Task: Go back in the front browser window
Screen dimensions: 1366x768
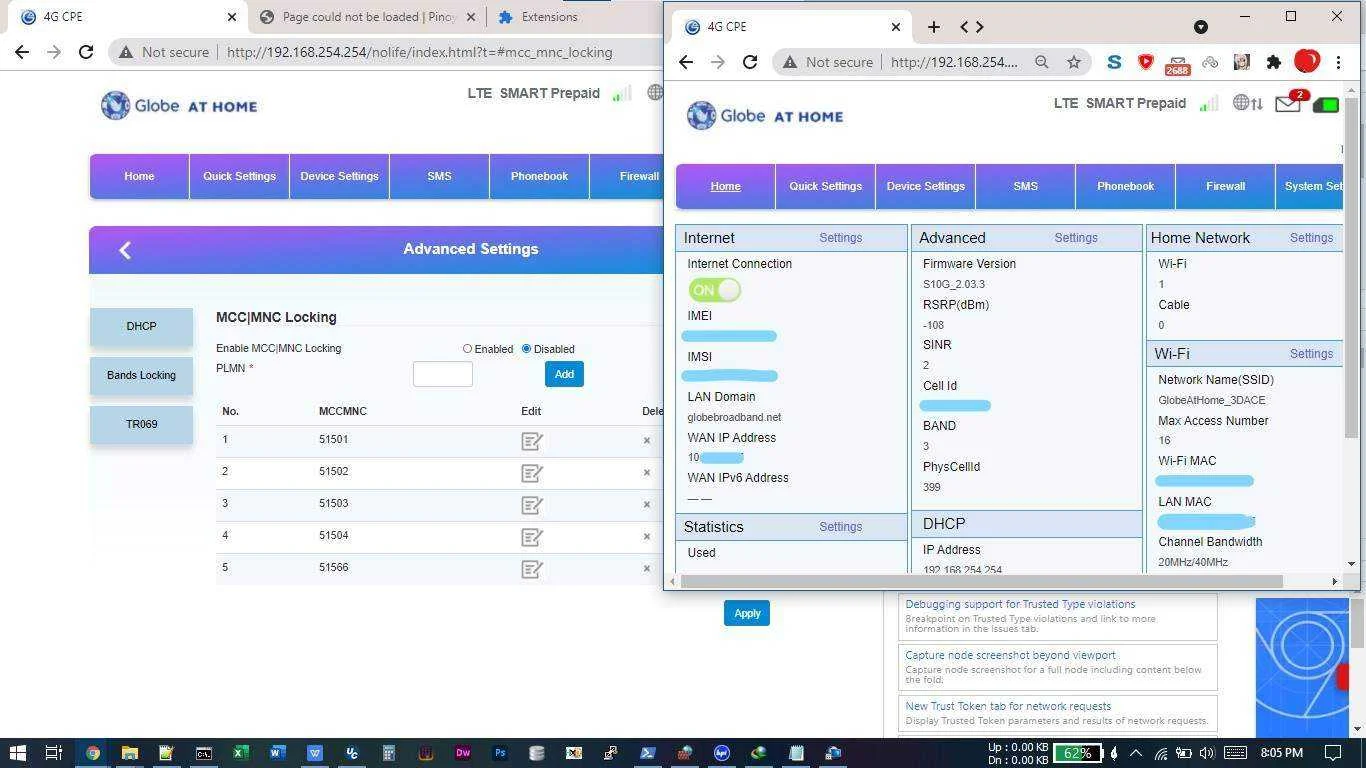Action: 686,62
